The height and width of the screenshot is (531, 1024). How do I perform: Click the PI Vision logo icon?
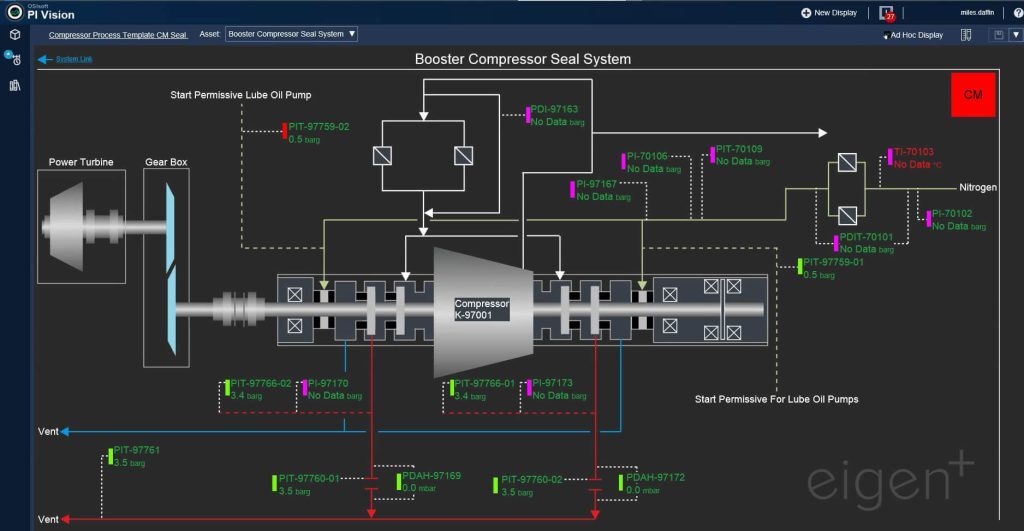coord(14,12)
